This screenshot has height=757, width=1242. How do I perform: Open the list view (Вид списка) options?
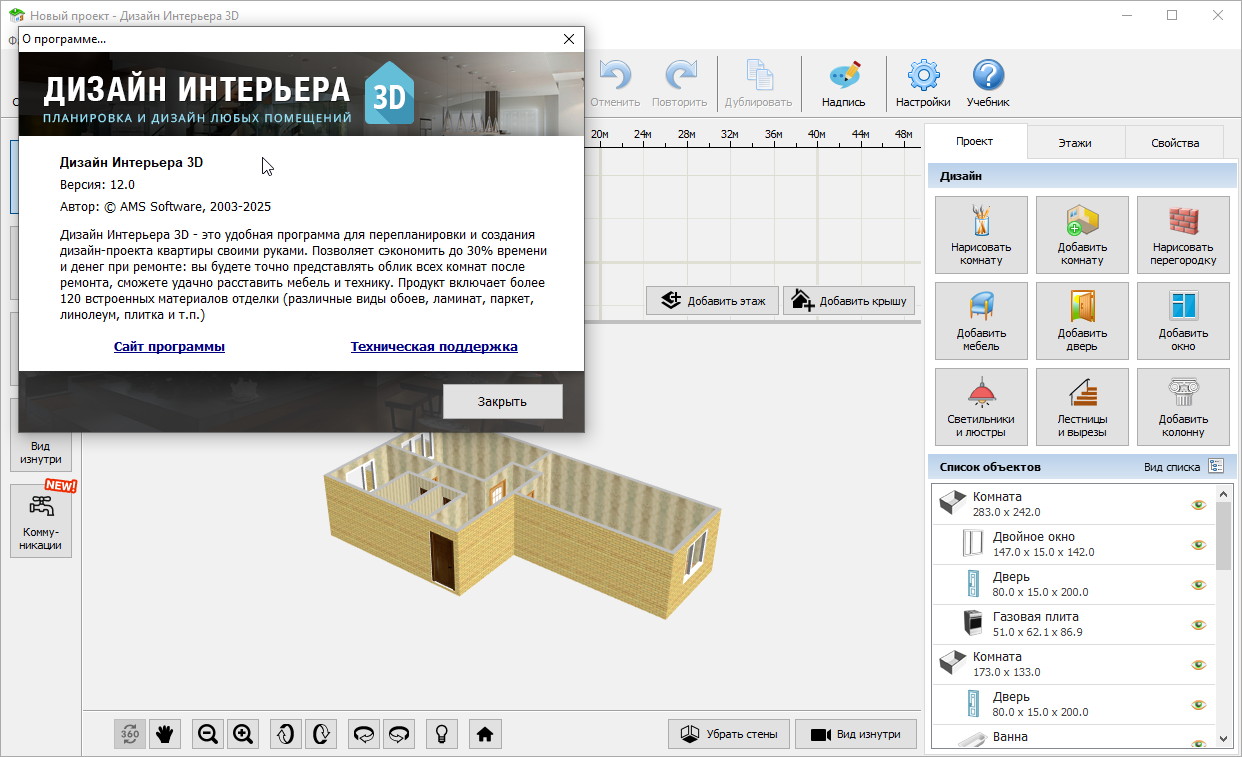[x=1216, y=467]
